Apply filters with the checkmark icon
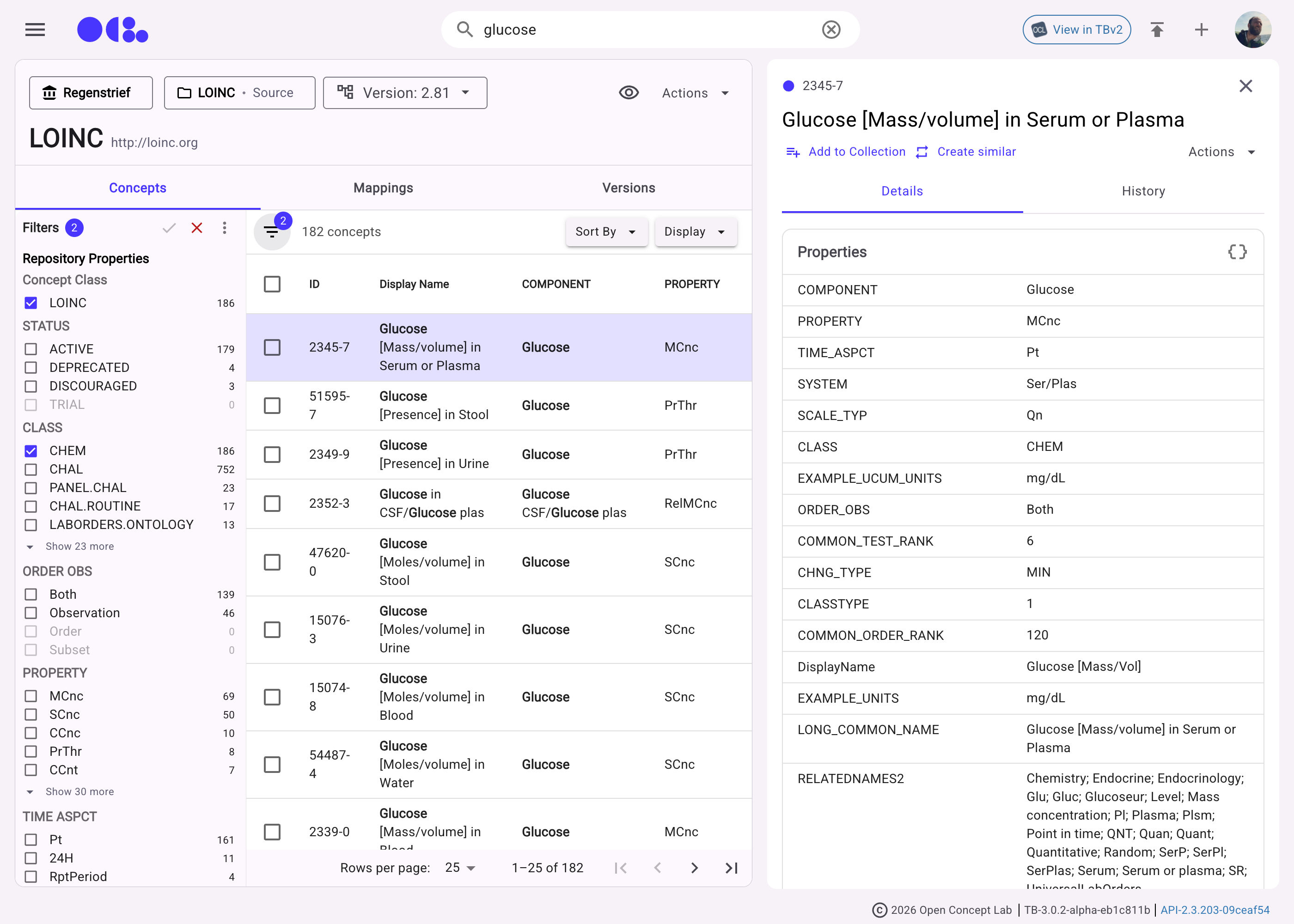The height and width of the screenshot is (924, 1294). click(169, 228)
